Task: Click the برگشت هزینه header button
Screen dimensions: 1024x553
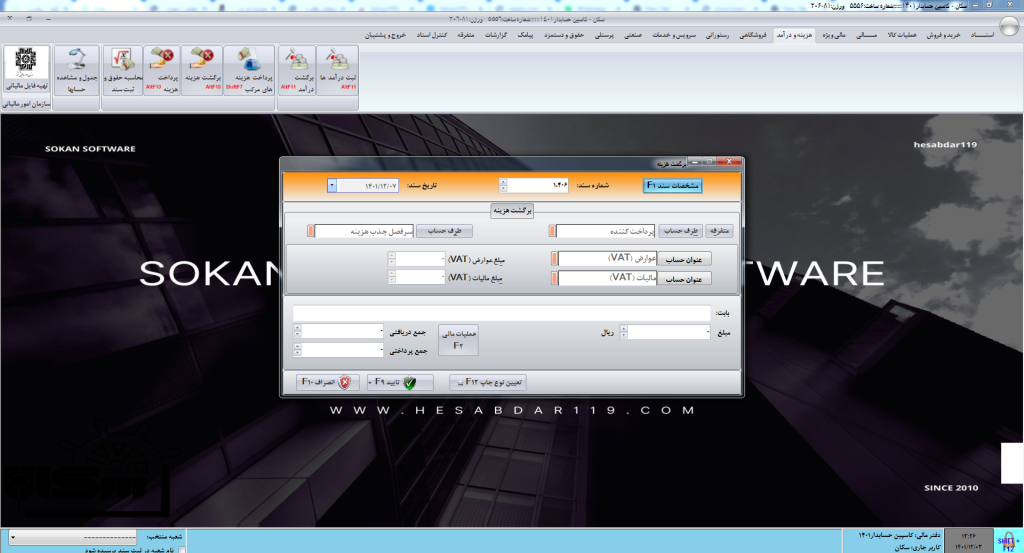Action: pyautogui.click(x=512, y=210)
